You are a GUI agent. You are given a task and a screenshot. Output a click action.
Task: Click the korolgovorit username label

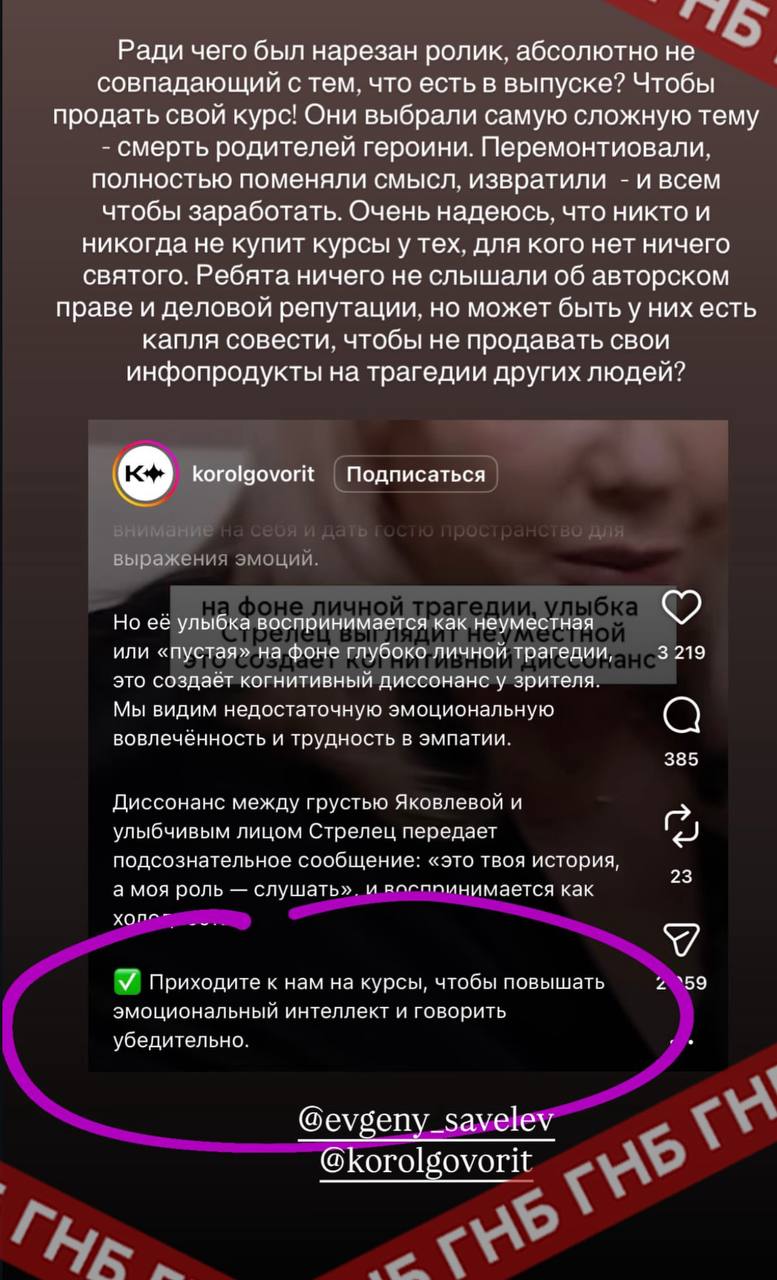pyautogui.click(x=253, y=474)
